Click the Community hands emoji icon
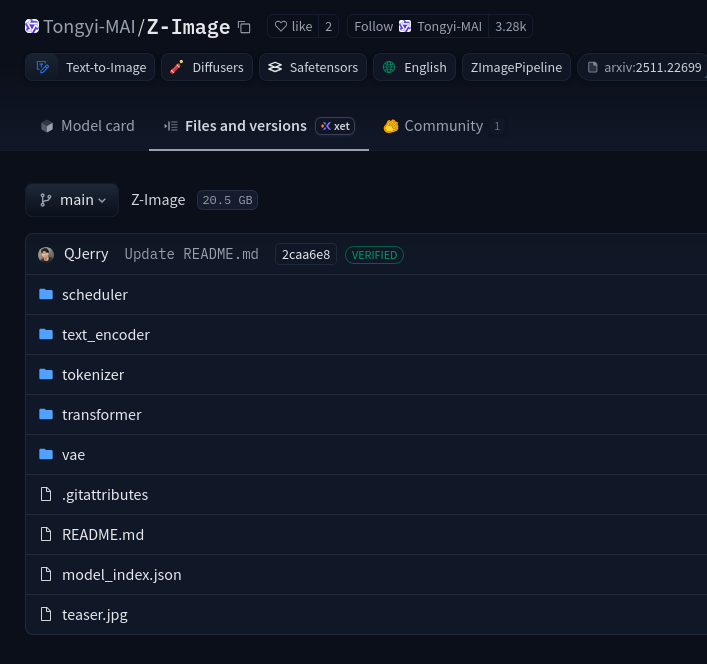Image resolution: width=707 pixels, height=664 pixels. (x=391, y=126)
